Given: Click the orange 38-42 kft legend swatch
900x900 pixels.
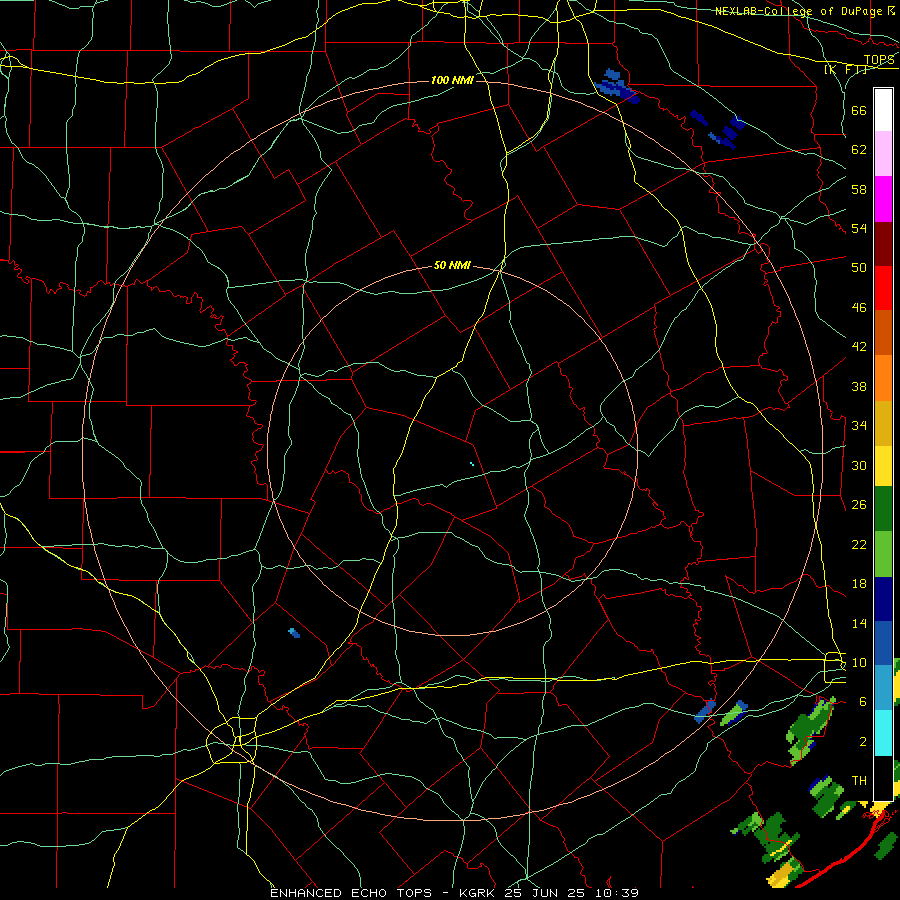Looking at the screenshot, I should pos(883,377).
